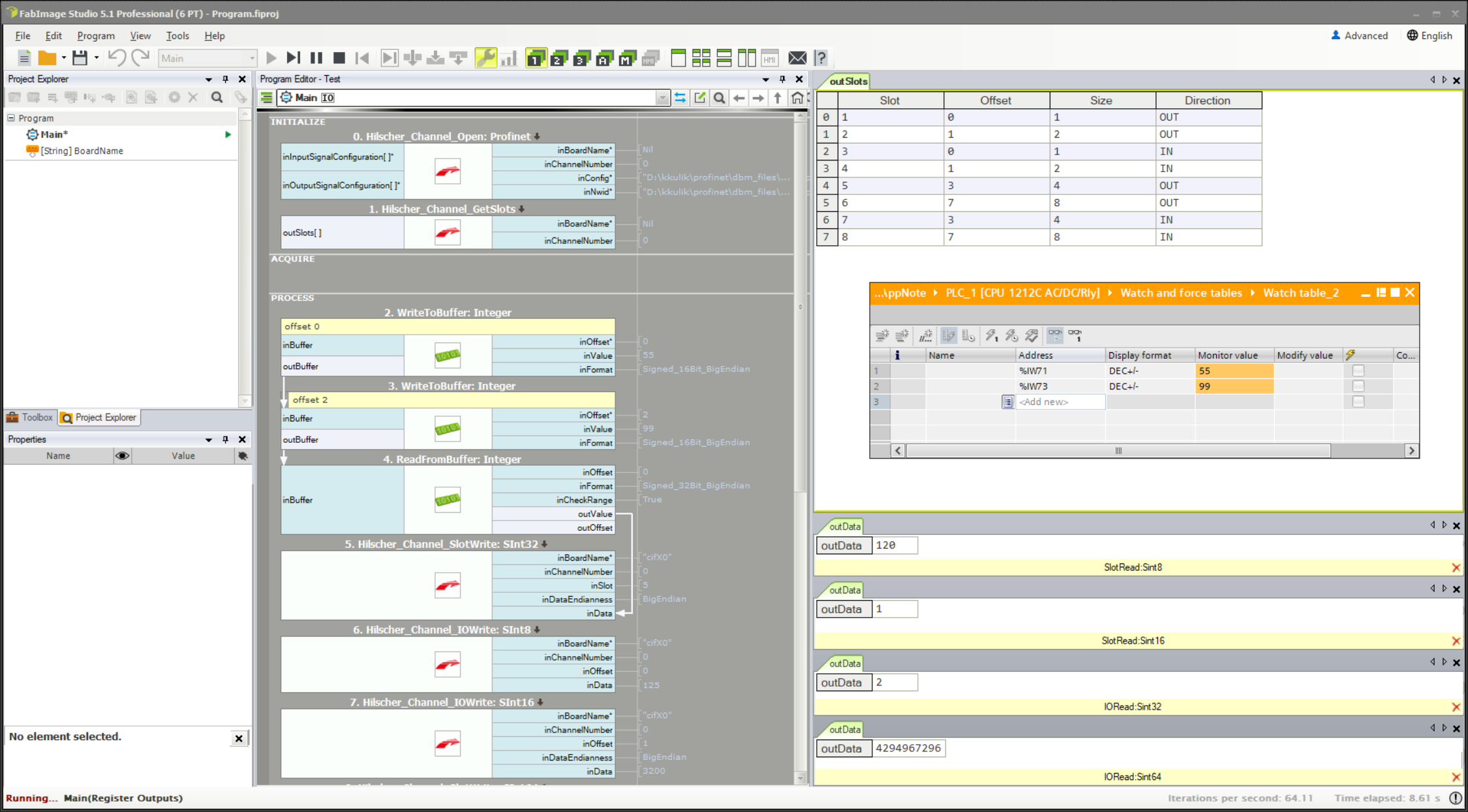Select layout 2 icon in toolbar
Viewport: 1468px width, 812px height.
(x=559, y=58)
